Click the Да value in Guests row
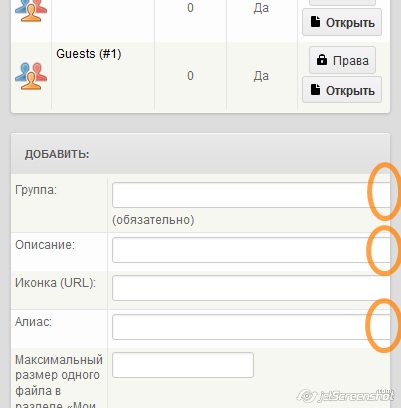401x408 pixels. click(x=261, y=76)
